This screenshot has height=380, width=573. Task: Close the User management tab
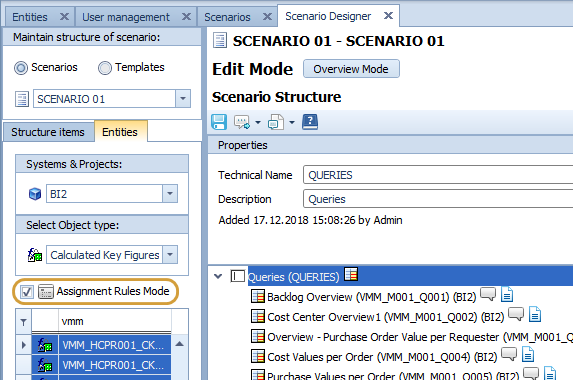186,16
